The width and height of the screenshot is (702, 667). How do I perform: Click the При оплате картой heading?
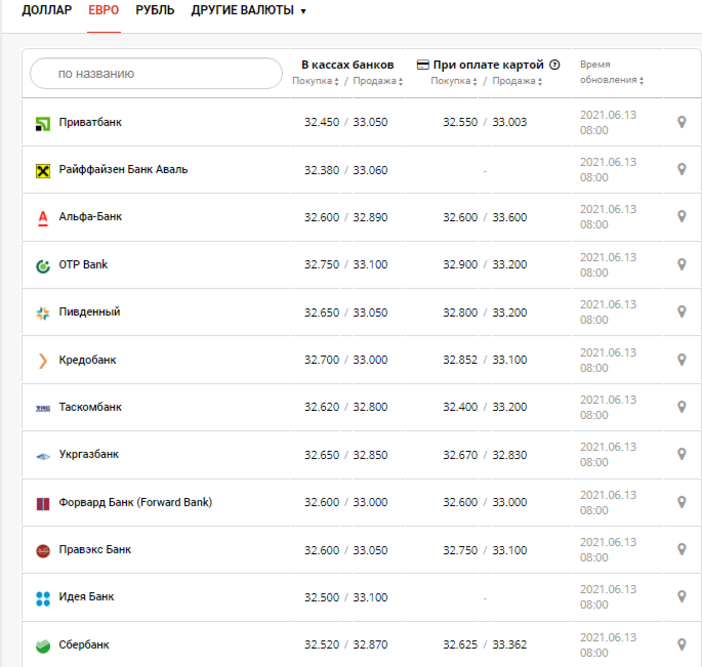pyautogui.click(x=488, y=65)
